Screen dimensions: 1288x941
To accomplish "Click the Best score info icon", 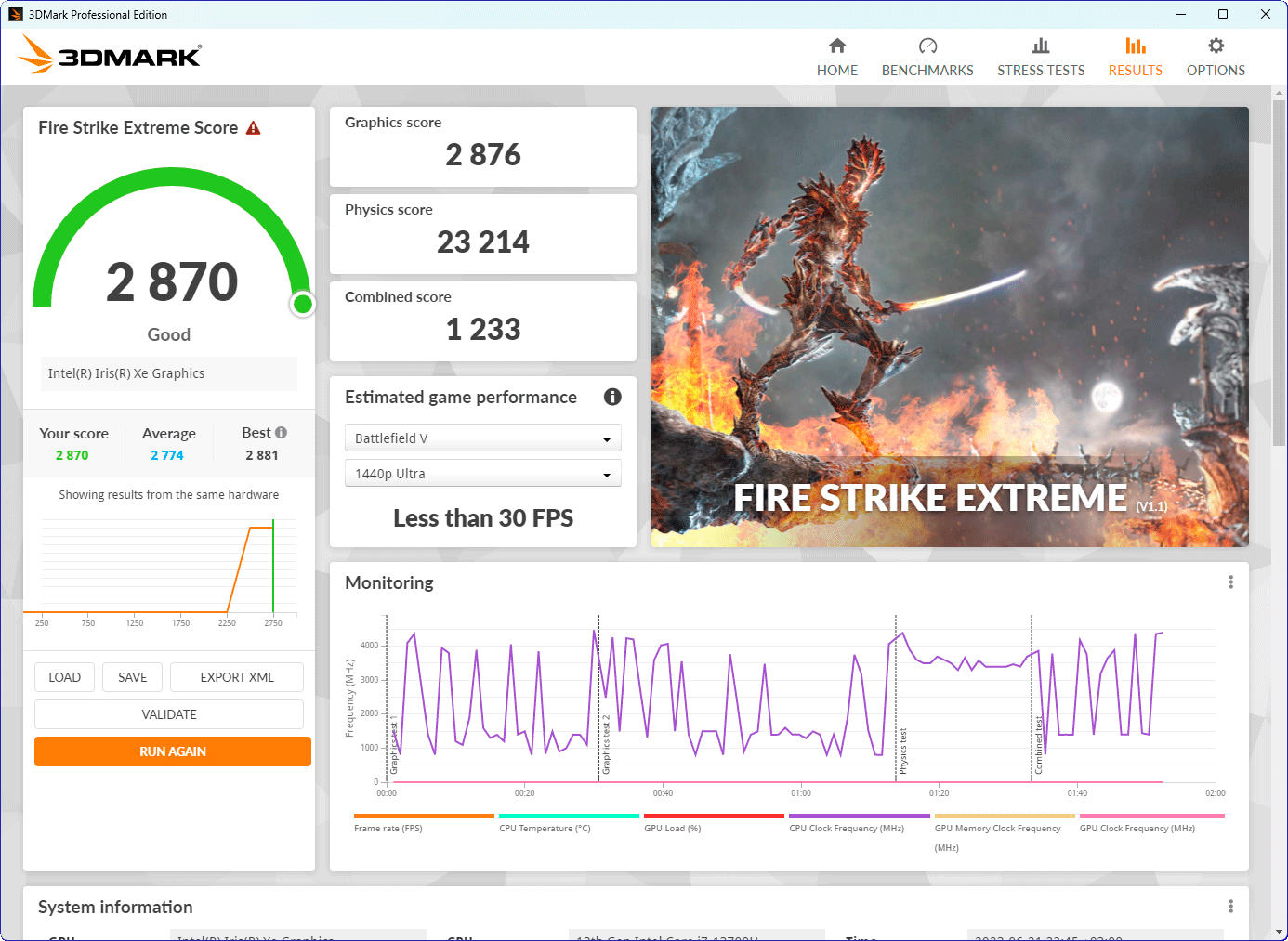I will (x=281, y=432).
